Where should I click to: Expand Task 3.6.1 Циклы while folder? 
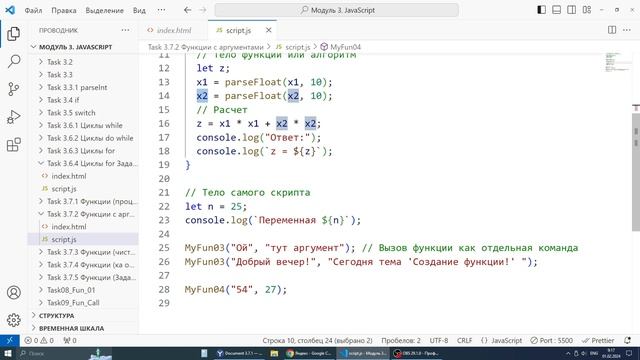click(83, 125)
